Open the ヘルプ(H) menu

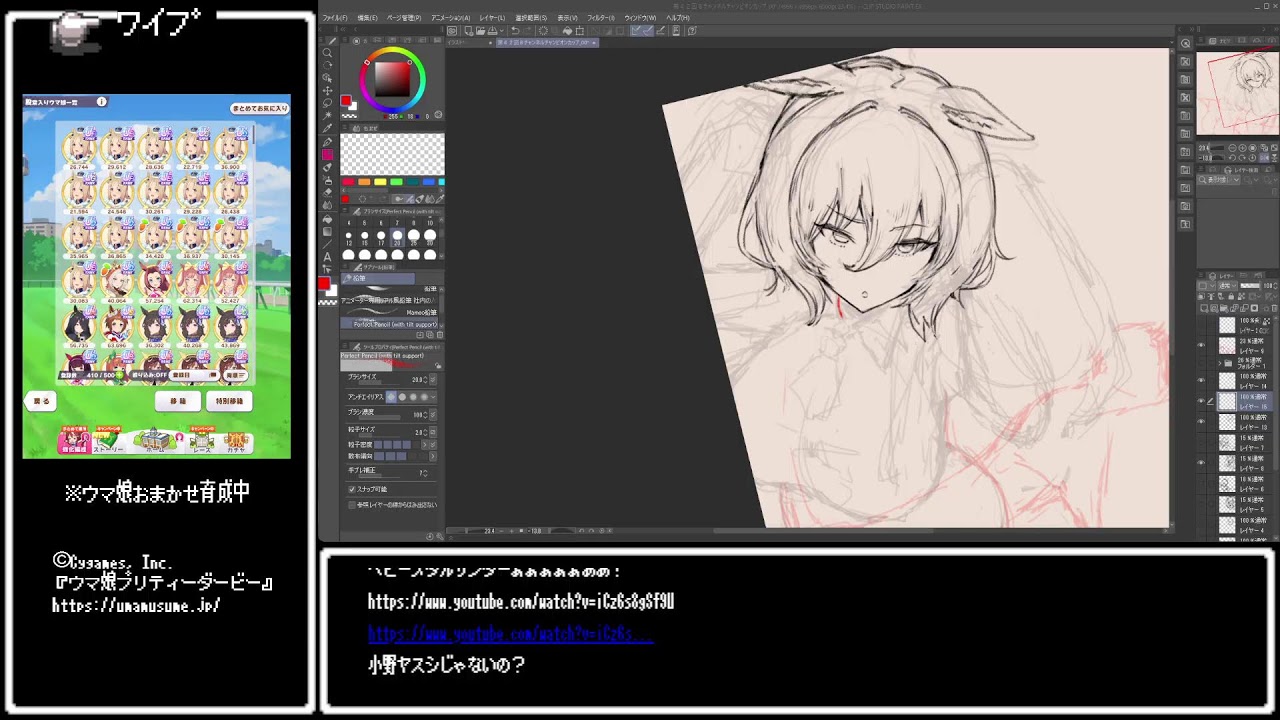[x=677, y=18]
